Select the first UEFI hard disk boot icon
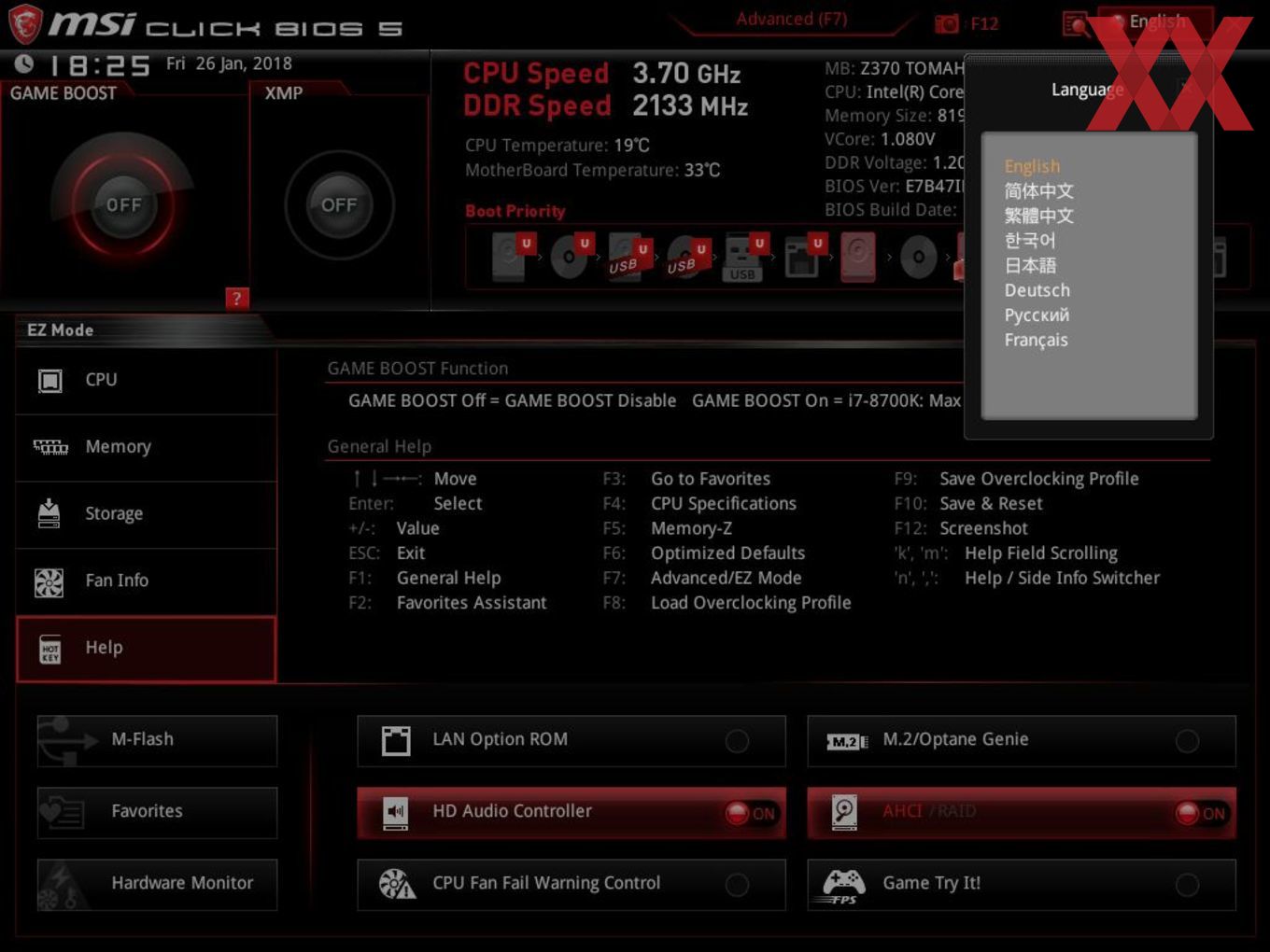Viewport: 1270px width, 952px height. click(512, 257)
